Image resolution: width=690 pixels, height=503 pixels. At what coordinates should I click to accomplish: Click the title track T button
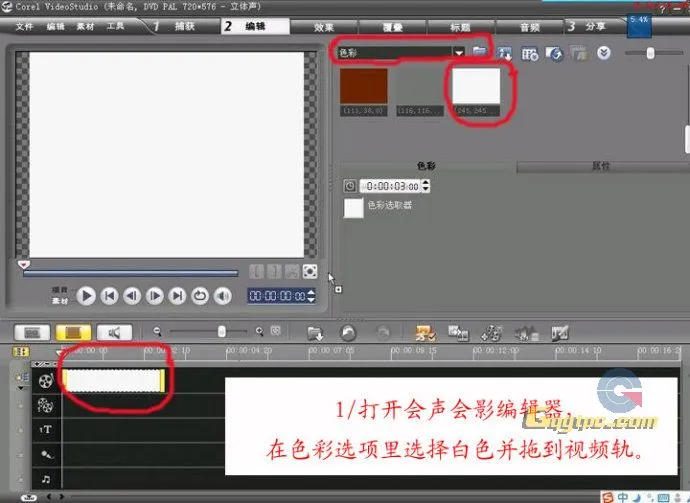pos(46,430)
